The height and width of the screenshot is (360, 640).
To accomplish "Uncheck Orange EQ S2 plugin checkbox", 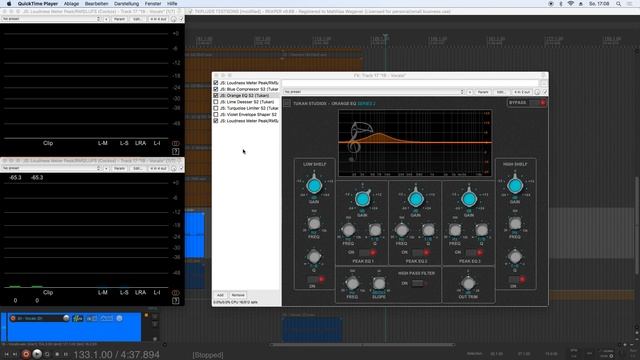I will click(216, 96).
